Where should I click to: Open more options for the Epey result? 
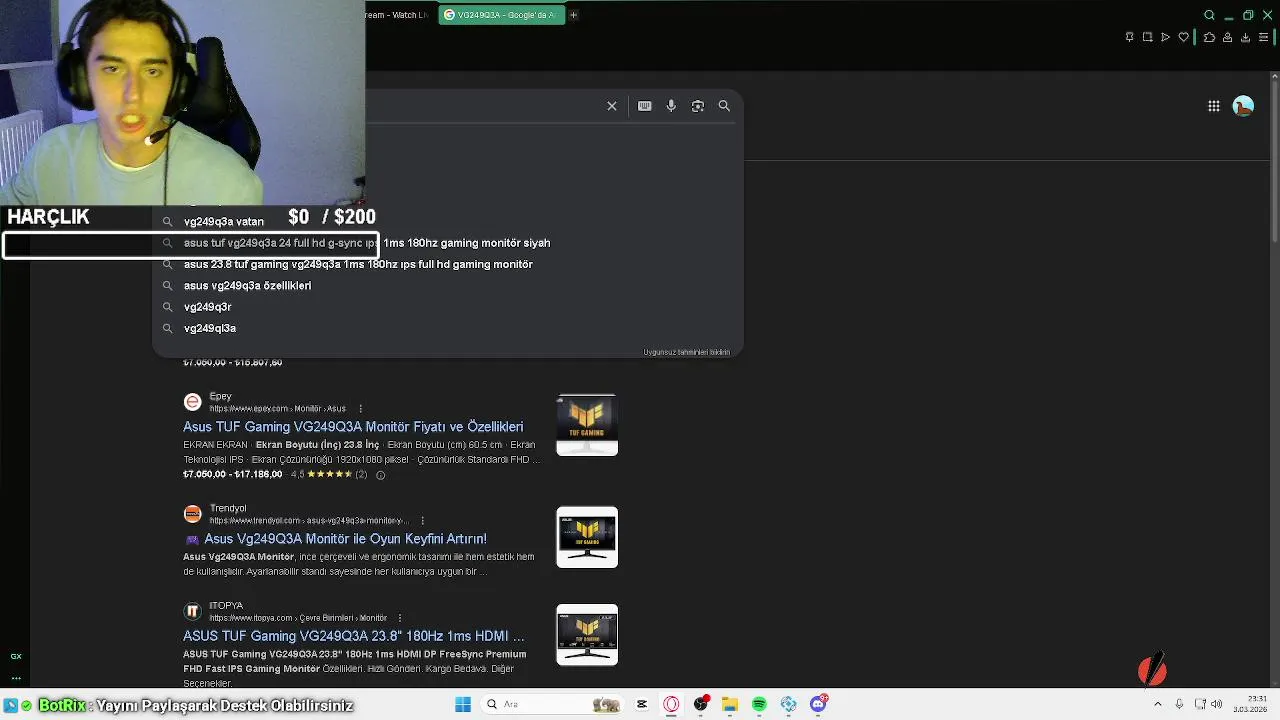pyautogui.click(x=361, y=408)
